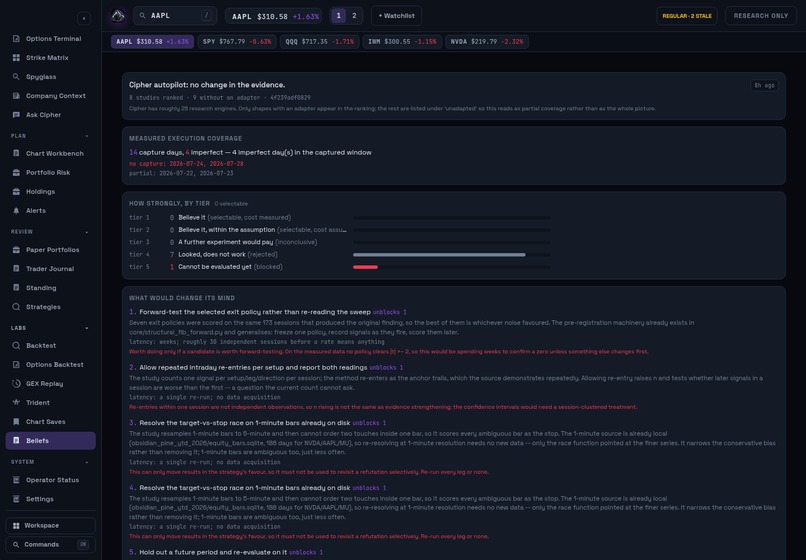Click the Strategies icon

(x=16, y=306)
